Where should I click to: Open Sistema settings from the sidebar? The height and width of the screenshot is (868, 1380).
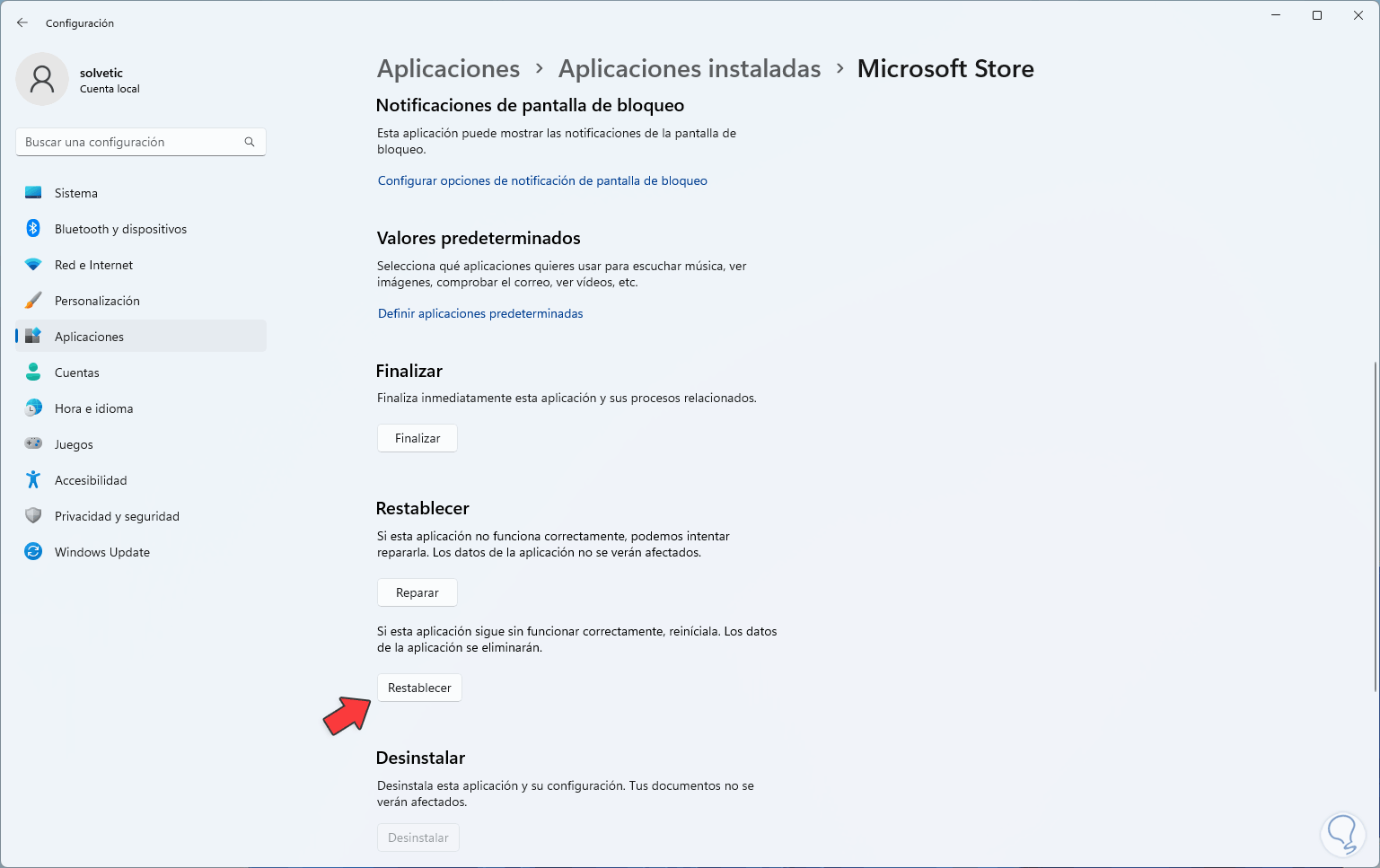75,192
